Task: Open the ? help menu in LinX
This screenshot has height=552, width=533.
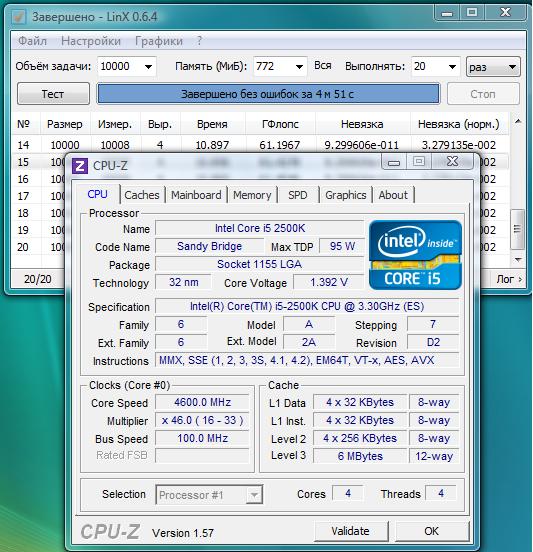Action: click(199, 41)
